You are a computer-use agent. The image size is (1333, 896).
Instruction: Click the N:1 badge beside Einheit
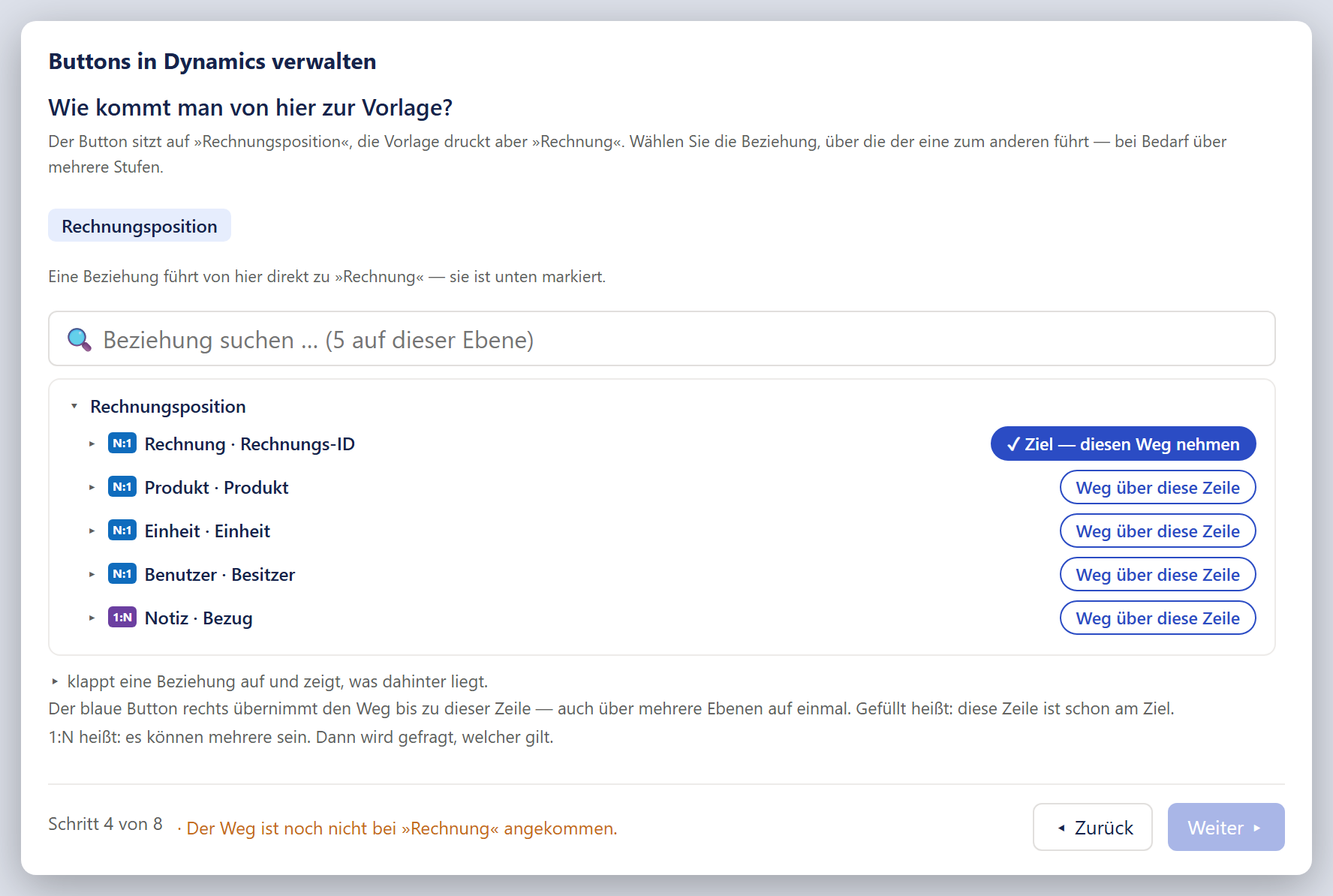click(x=122, y=531)
